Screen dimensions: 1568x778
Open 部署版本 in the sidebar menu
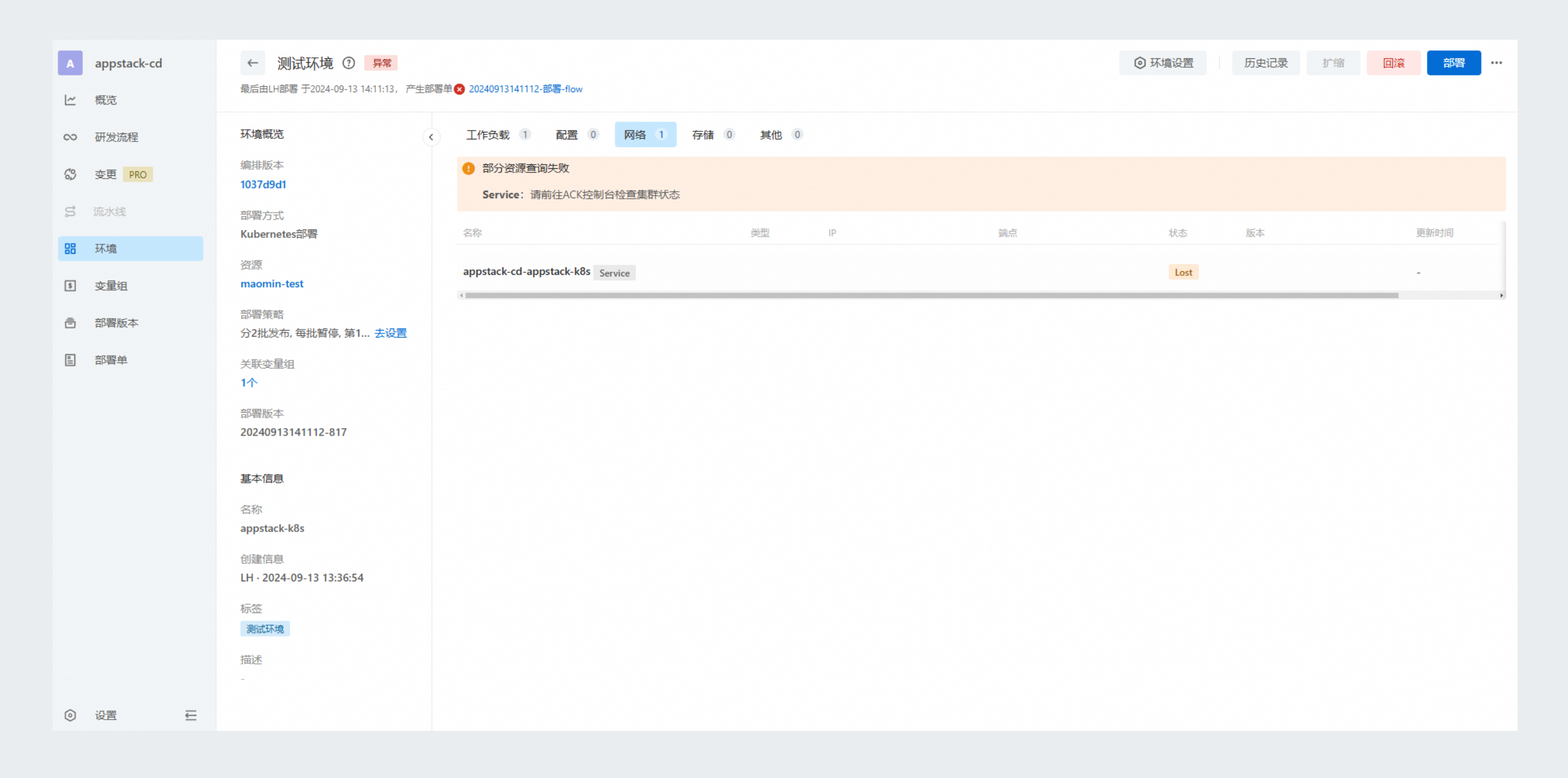click(116, 323)
